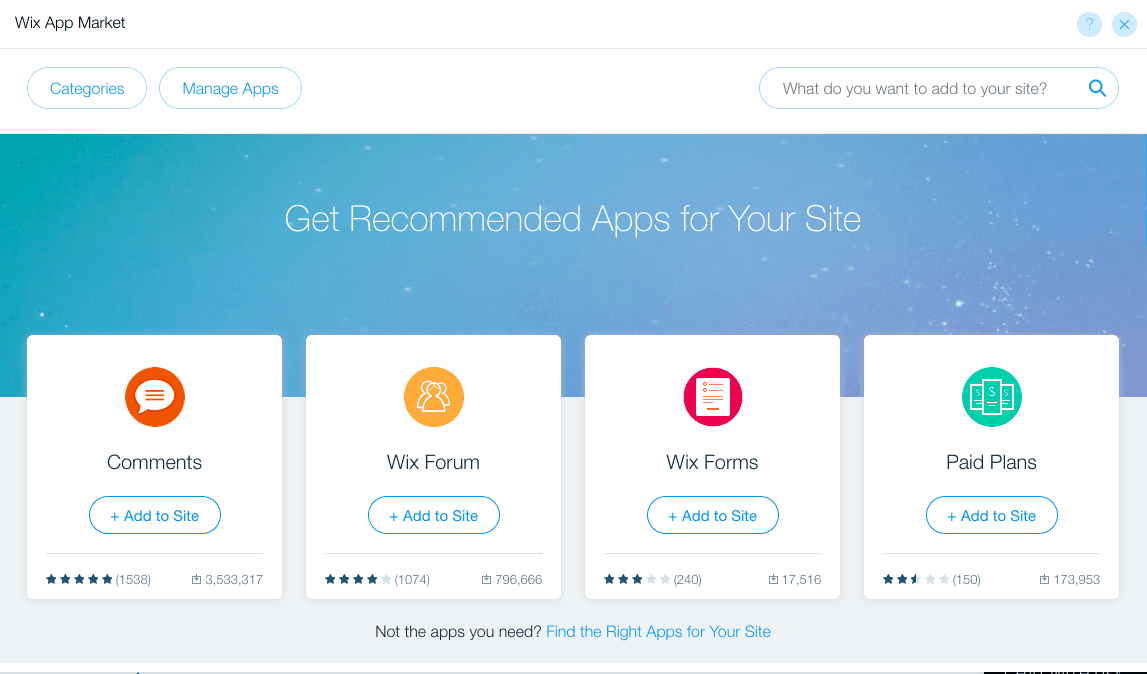This screenshot has width=1147, height=674.
Task: Close the Wix App Market window
Action: pos(1124,24)
